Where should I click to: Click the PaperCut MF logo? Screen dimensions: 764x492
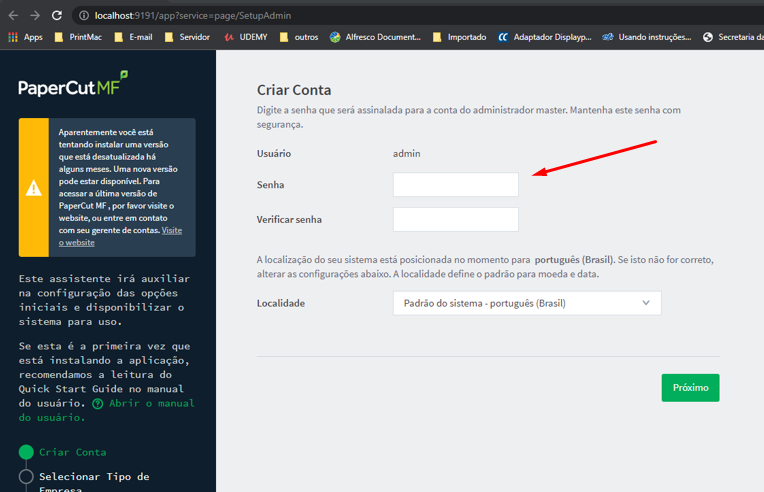(x=73, y=84)
